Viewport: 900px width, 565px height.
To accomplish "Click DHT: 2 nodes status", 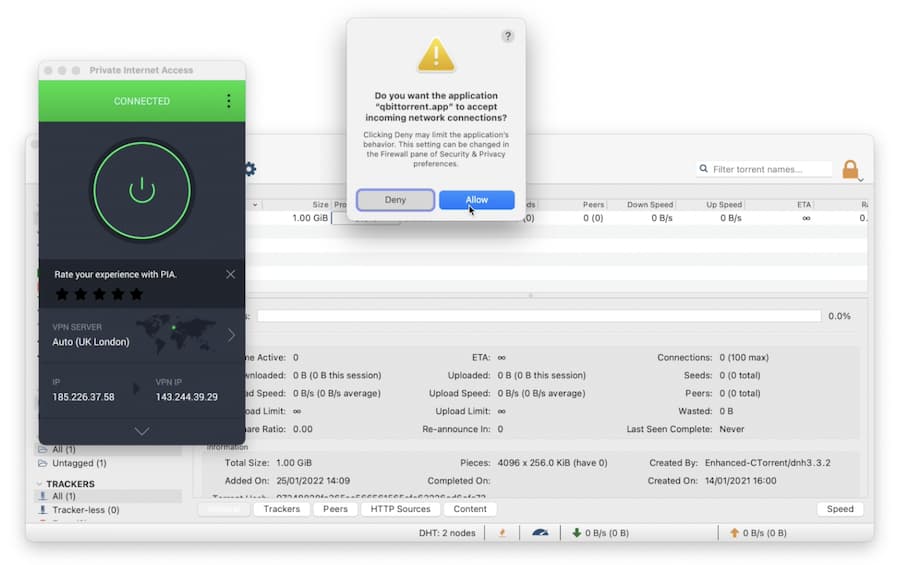I will 447,533.
